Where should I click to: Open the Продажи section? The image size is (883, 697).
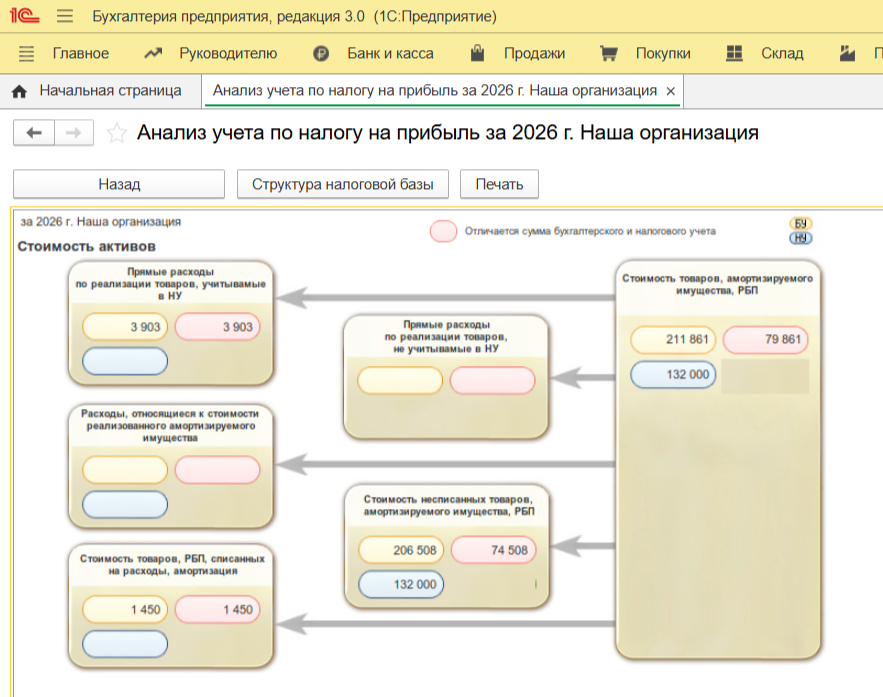(534, 53)
